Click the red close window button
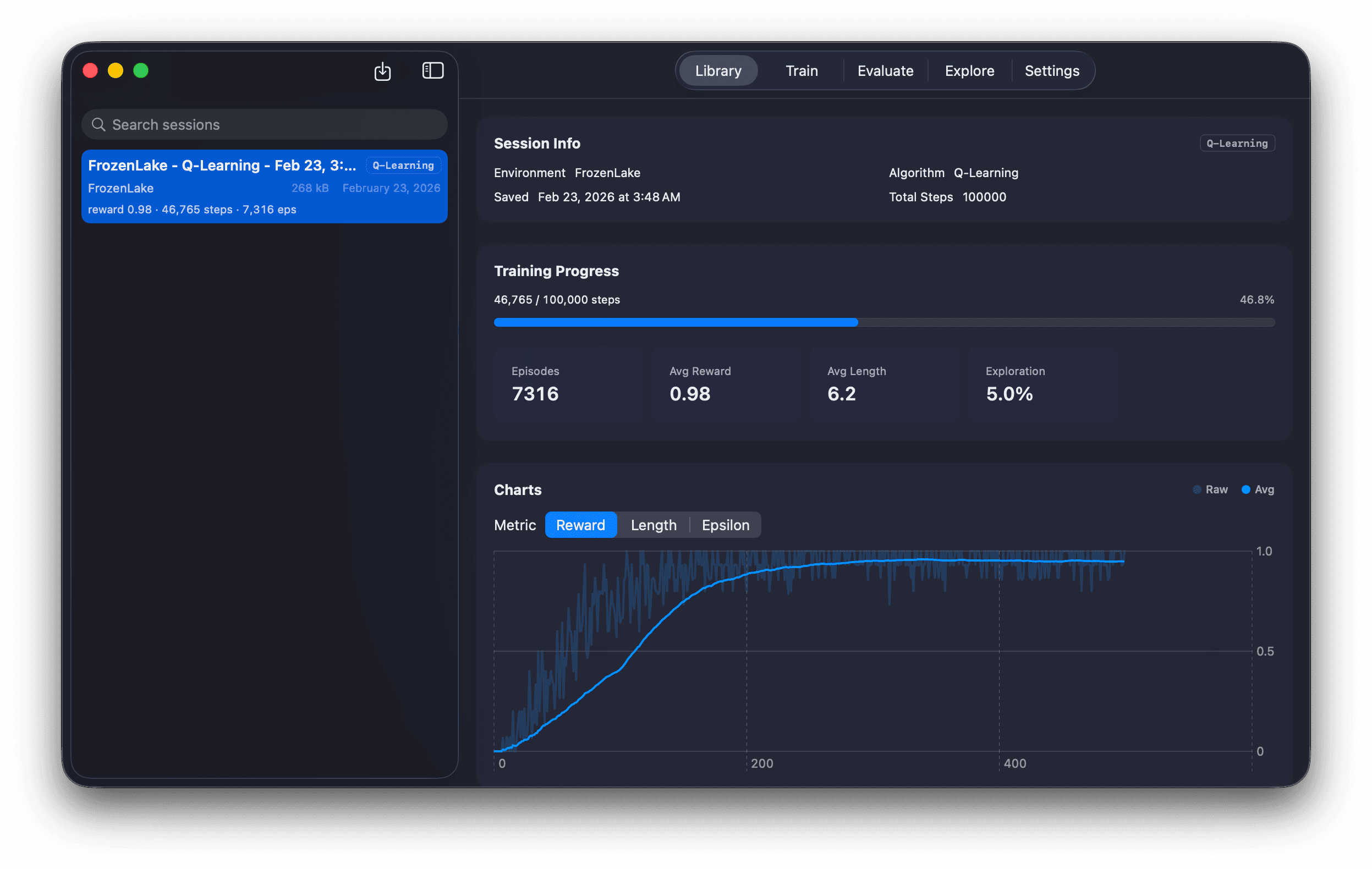The image size is (1372, 869). [x=90, y=70]
